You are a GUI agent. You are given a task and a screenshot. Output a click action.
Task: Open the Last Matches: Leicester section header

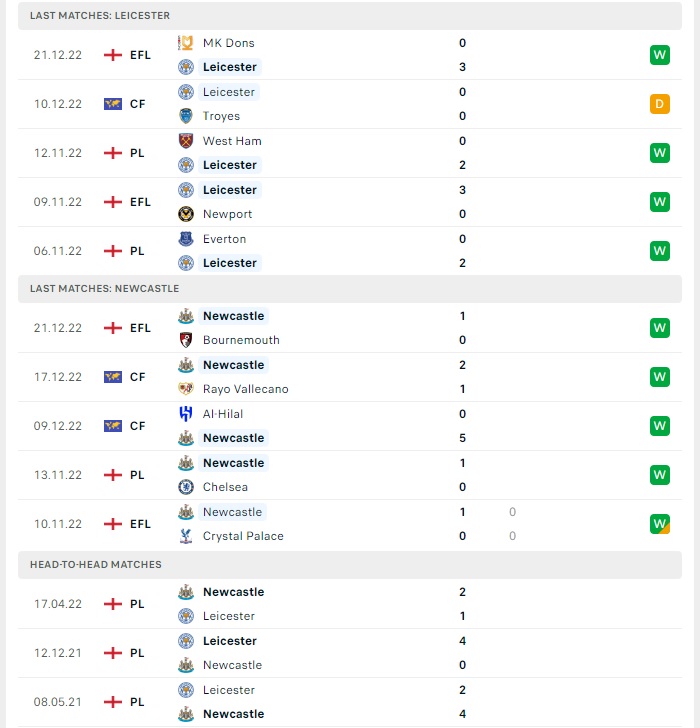point(350,16)
